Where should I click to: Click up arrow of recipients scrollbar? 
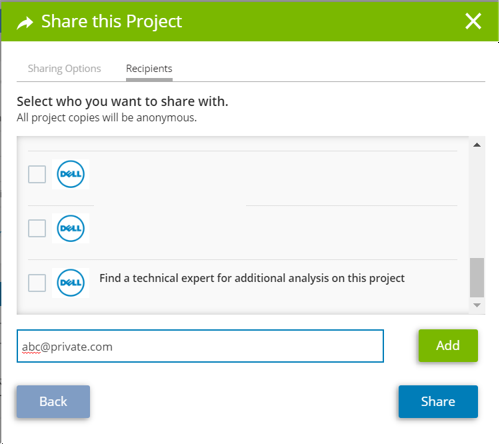477,145
